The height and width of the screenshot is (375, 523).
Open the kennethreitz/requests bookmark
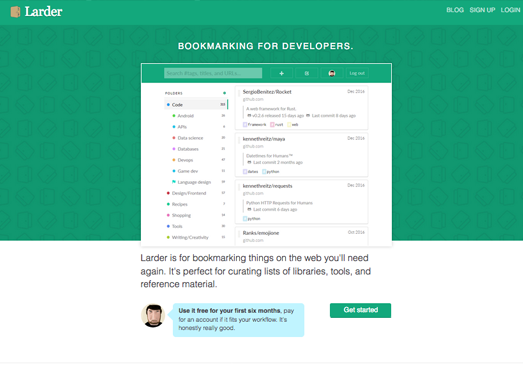[268, 186]
